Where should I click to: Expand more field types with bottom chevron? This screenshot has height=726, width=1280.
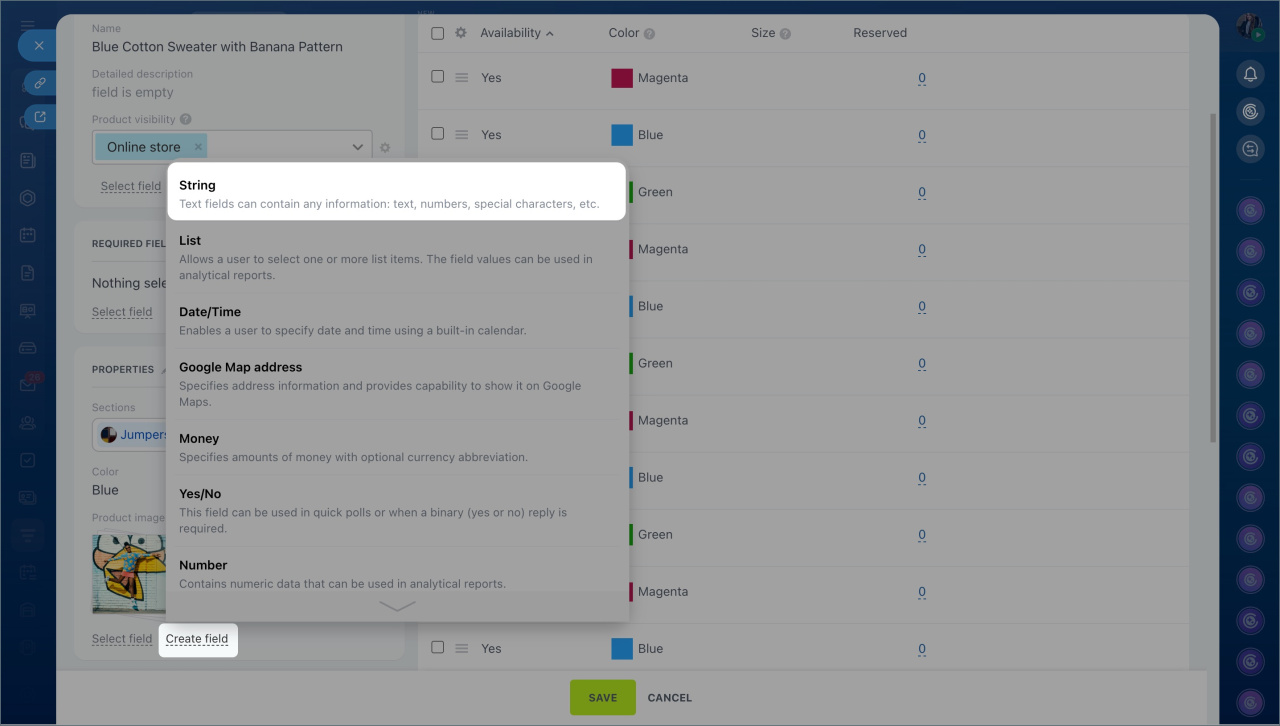pos(397,606)
